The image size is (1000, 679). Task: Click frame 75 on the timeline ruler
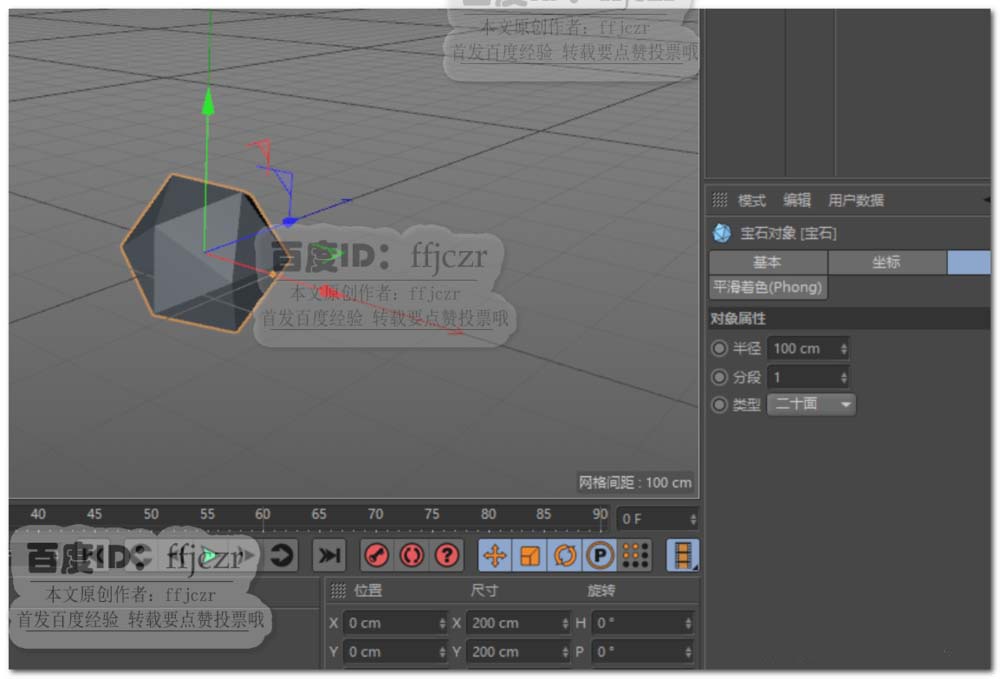432,514
